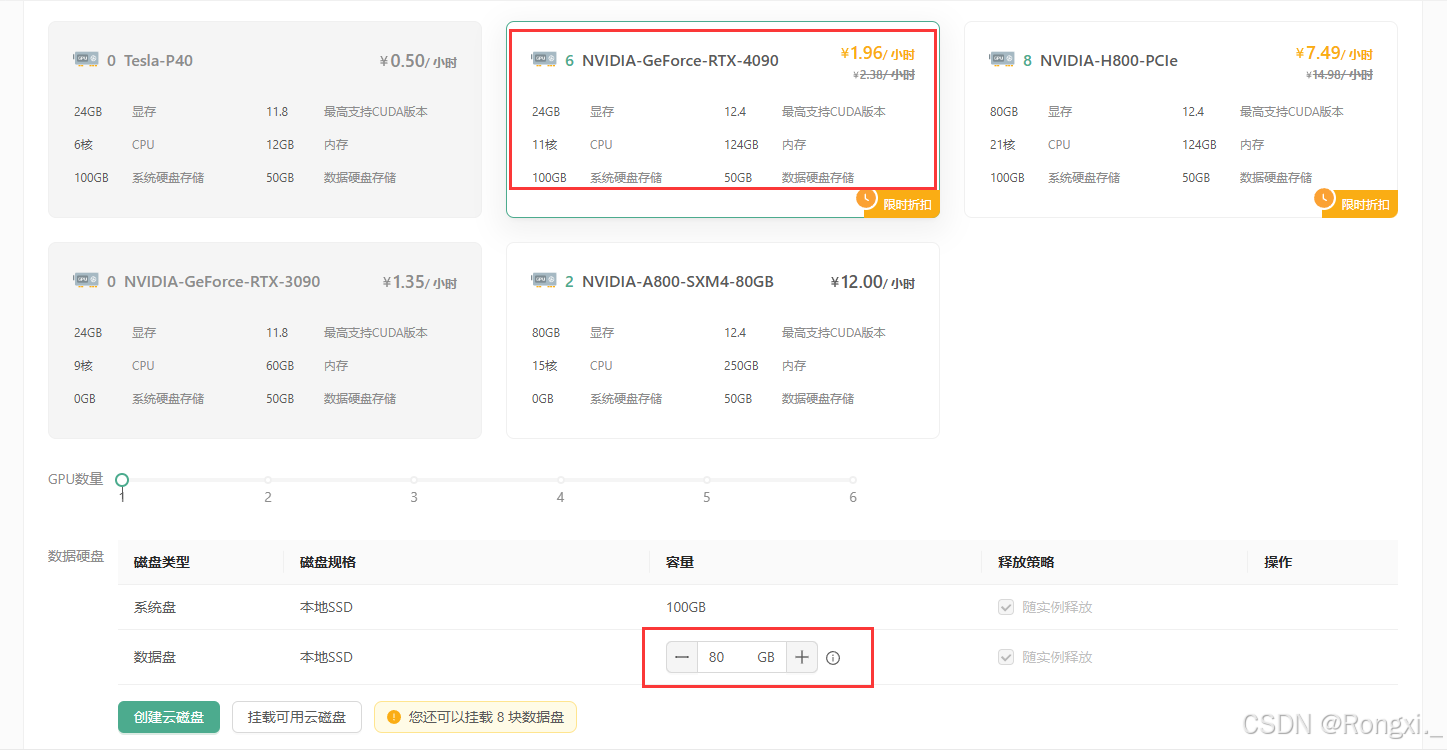1447x750 pixels.
Task: Click the clock icon on the H800-PCIe discount badge
Action: pos(1325,198)
